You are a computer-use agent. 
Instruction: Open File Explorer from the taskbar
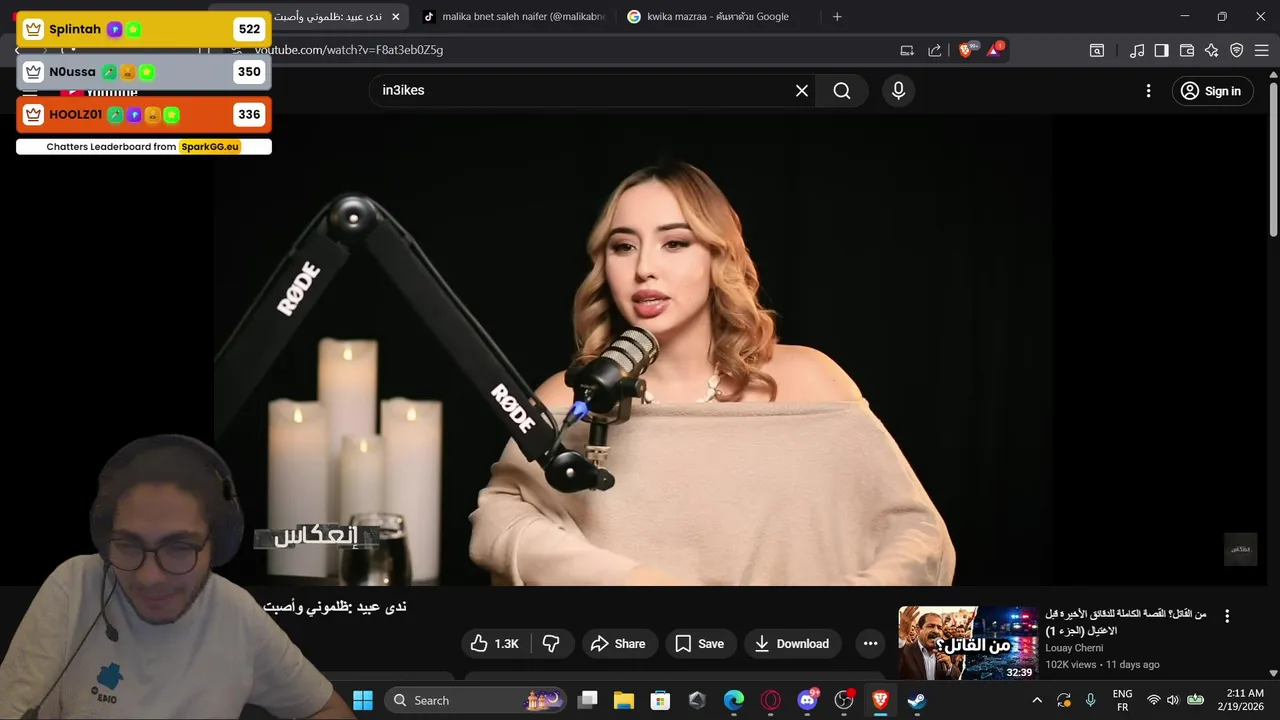point(624,700)
